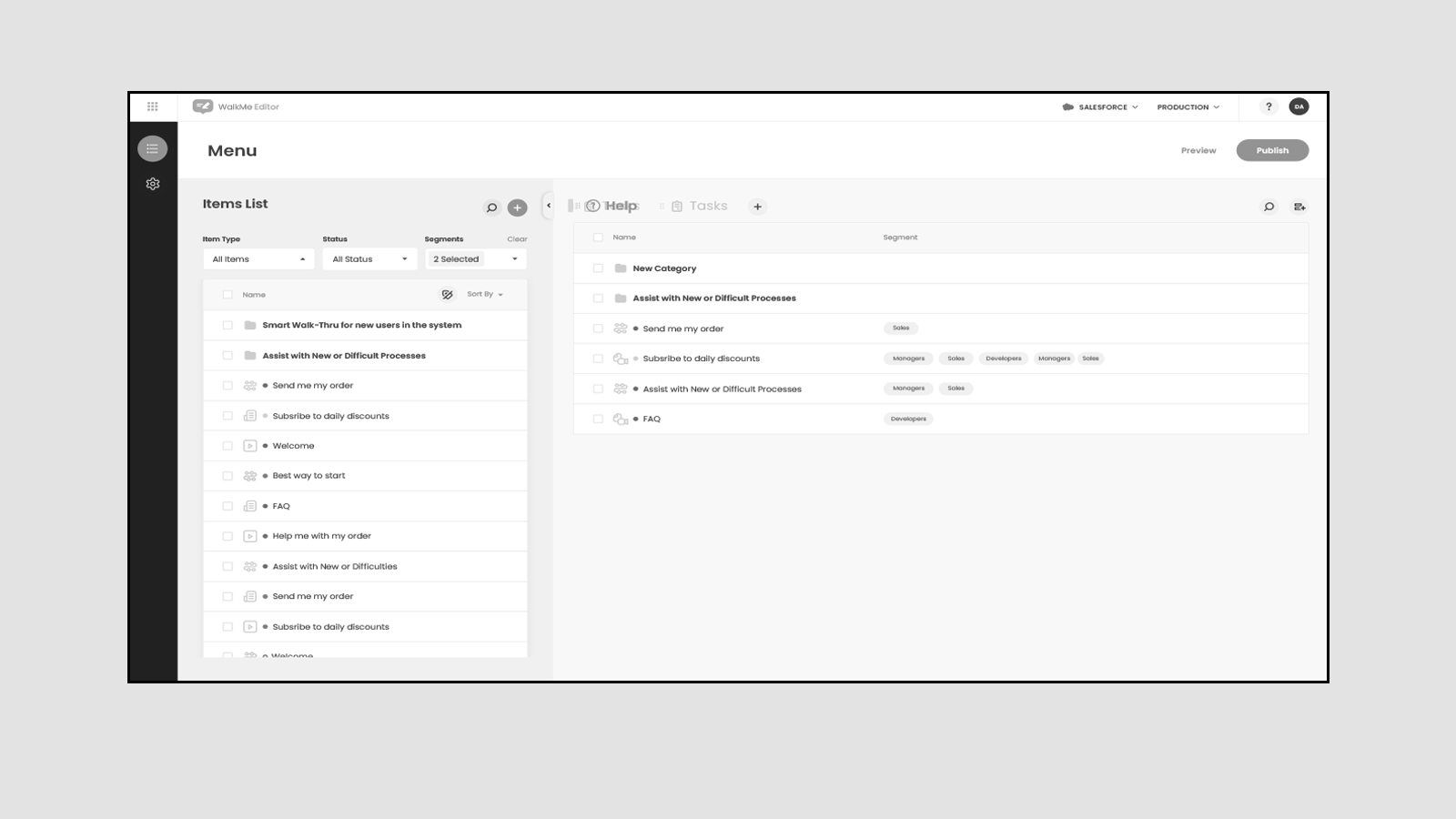The height and width of the screenshot is (819, 1456).
Task: Add new item to Items List
Action: tap(517, 207)
